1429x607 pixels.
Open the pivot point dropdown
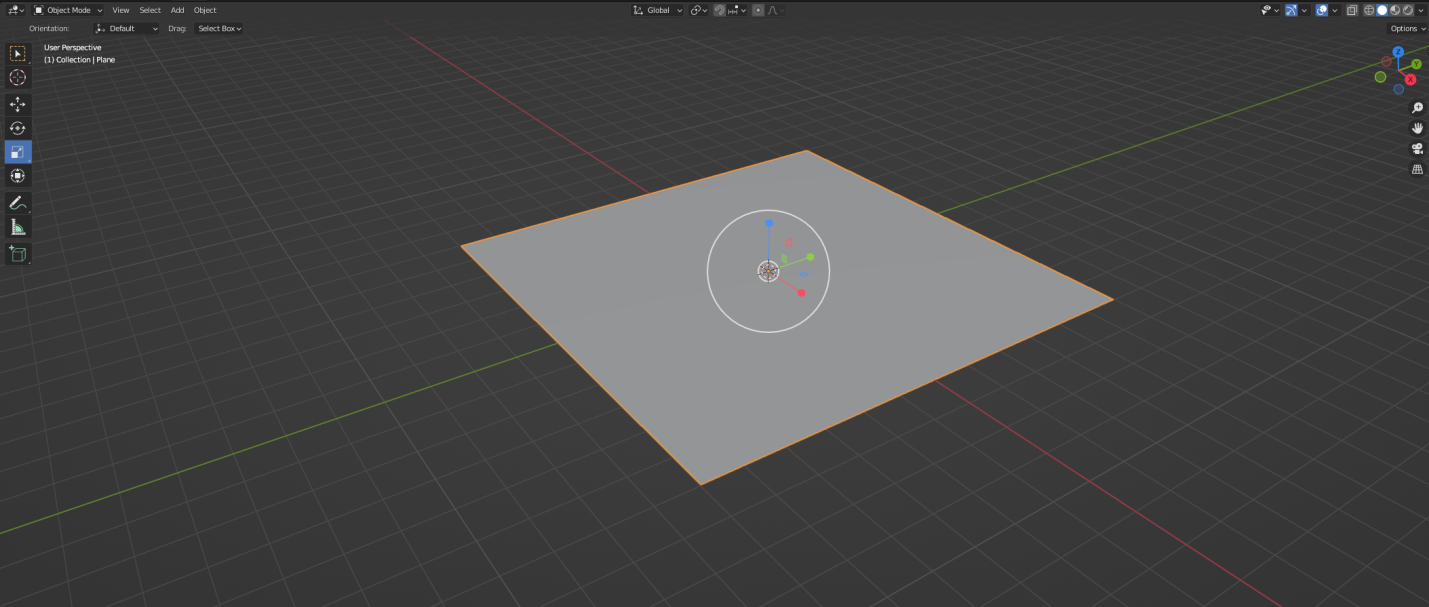coord(699,10)
